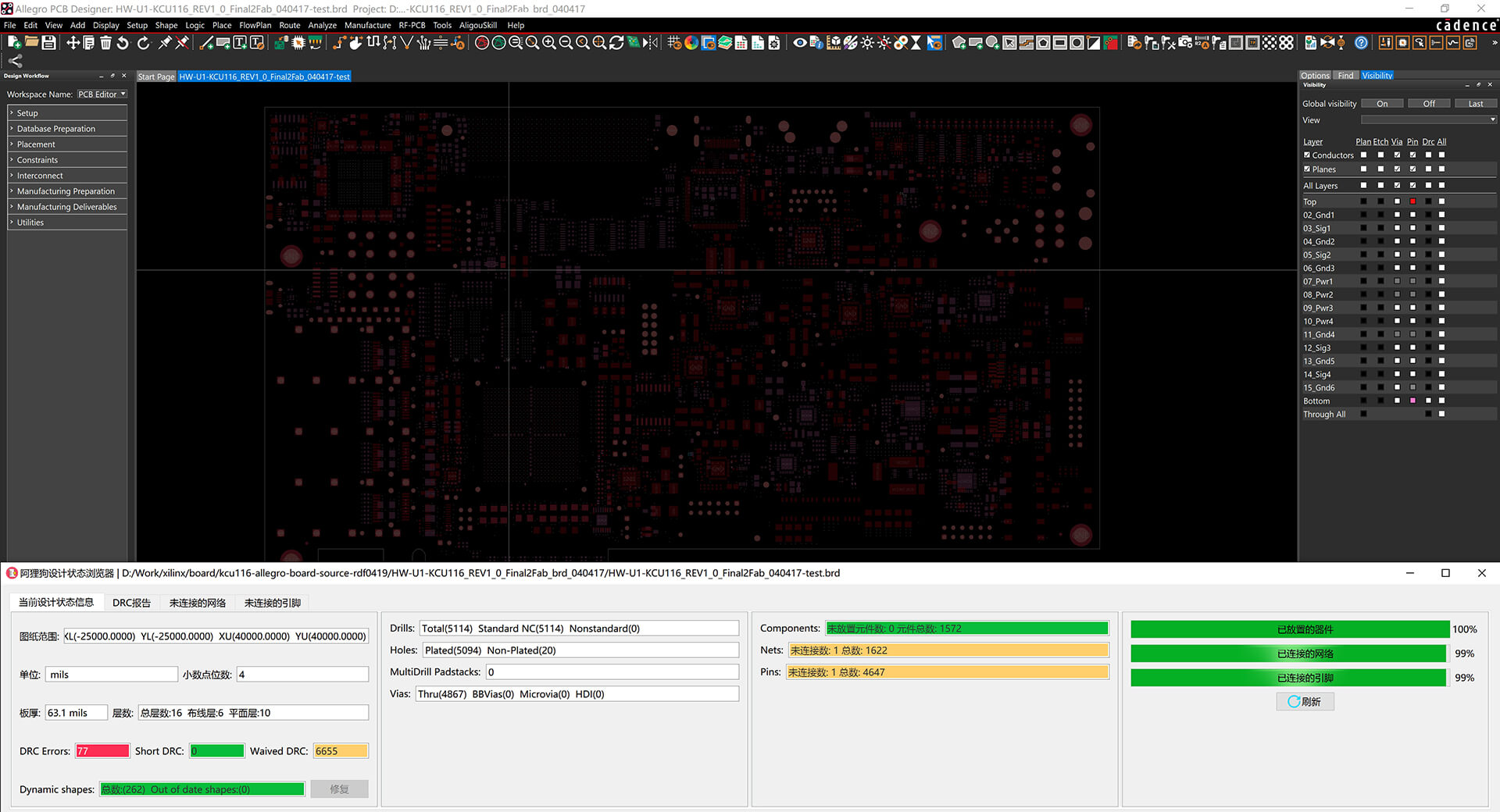Toggle All Layers Etch checkbox

tap(1380, 186)
